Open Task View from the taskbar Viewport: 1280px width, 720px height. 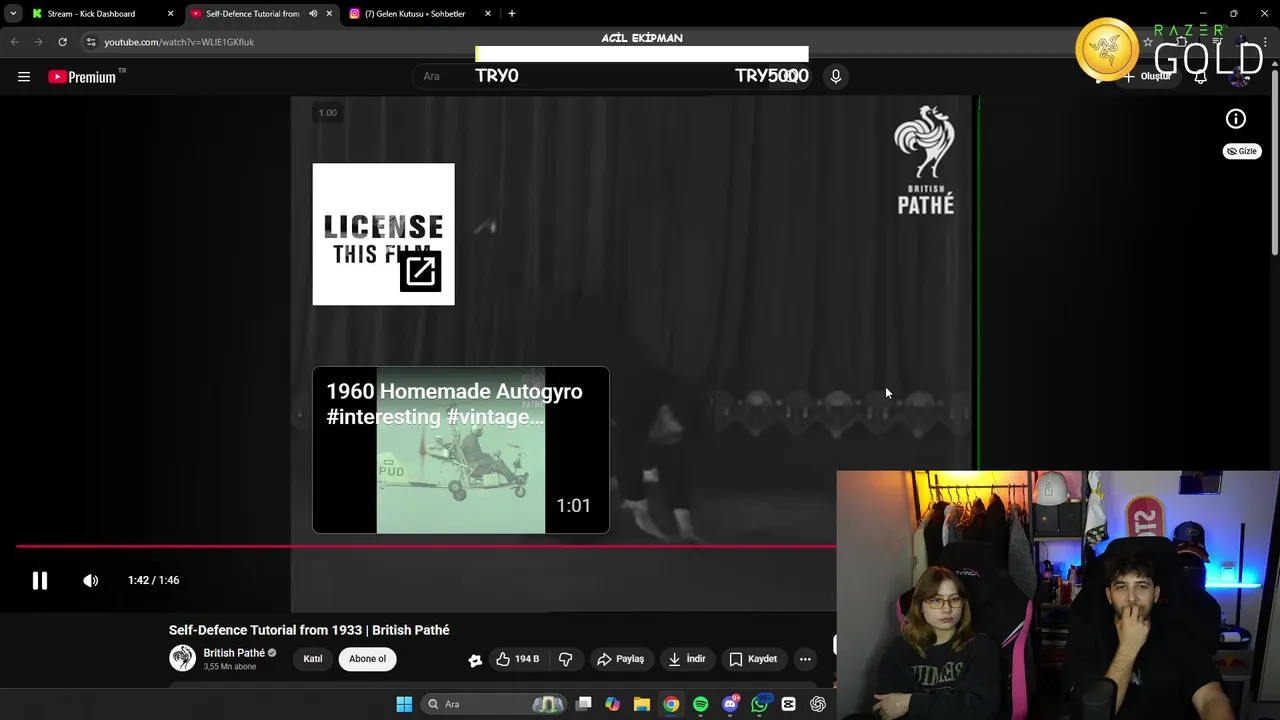pos(584,704)
